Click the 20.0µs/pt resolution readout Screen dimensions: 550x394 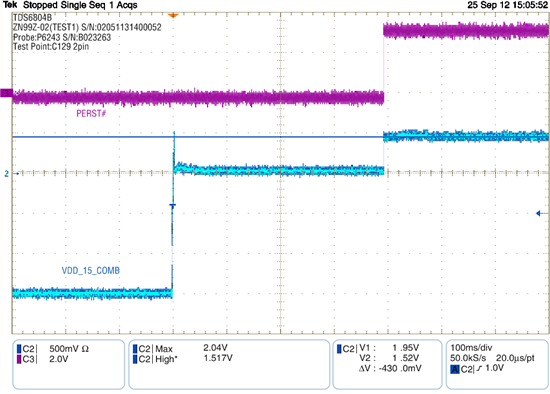(x=515, y=358)
